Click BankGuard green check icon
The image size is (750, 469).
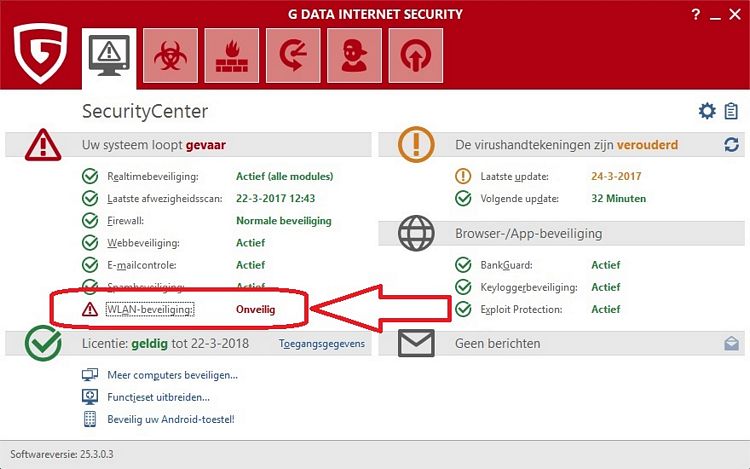463,265
